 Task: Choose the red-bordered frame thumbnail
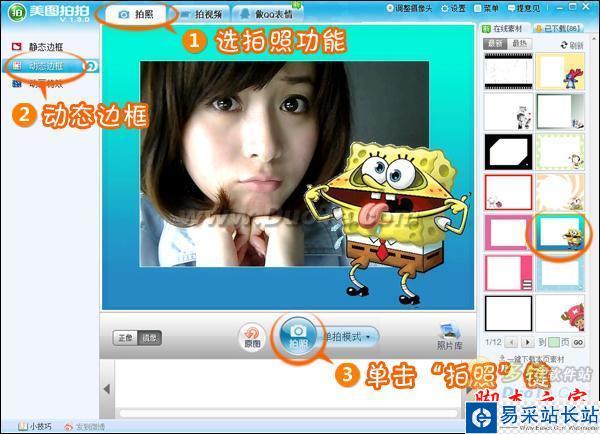coord(508,192)
